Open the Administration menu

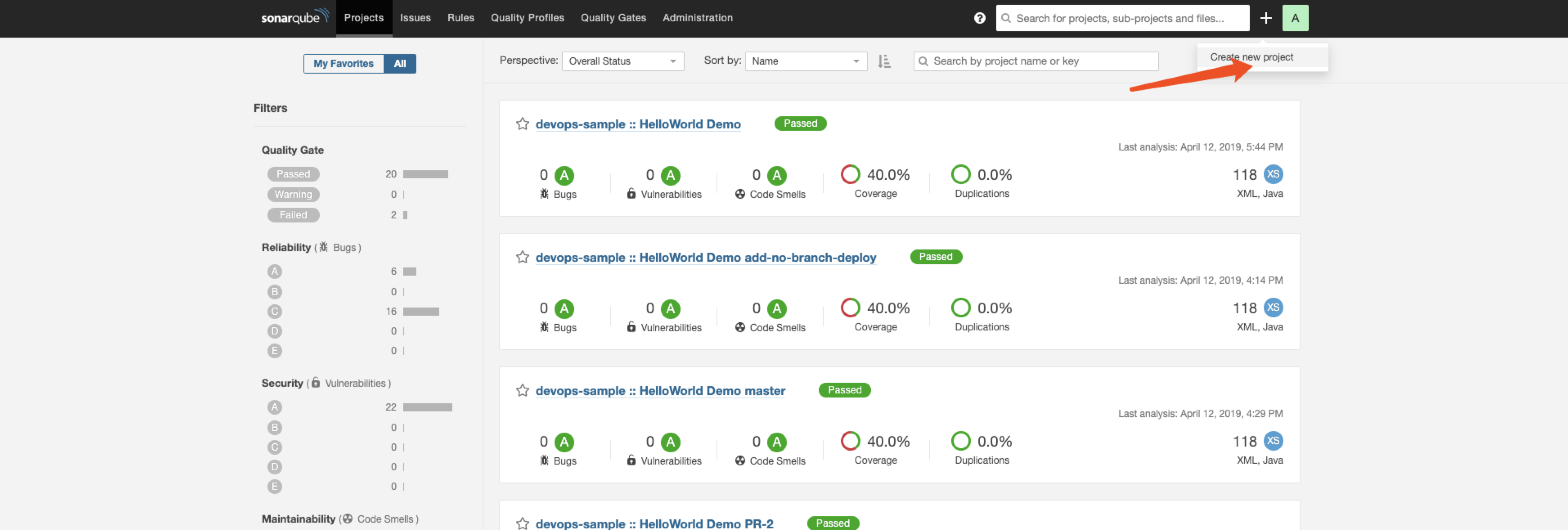point(697,17)
